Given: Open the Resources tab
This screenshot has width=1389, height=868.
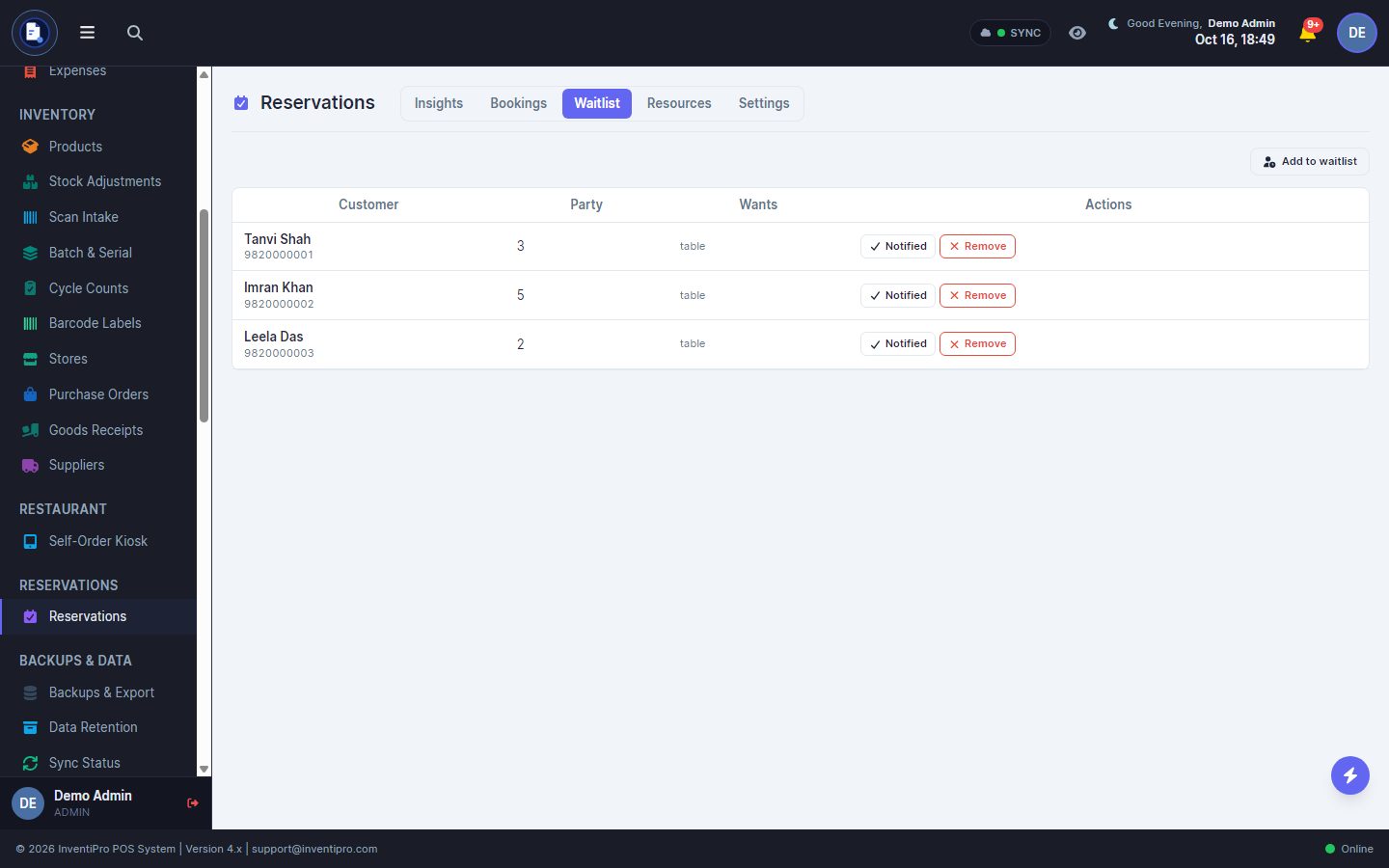Looking at the screenshot, I should [679, 103].
